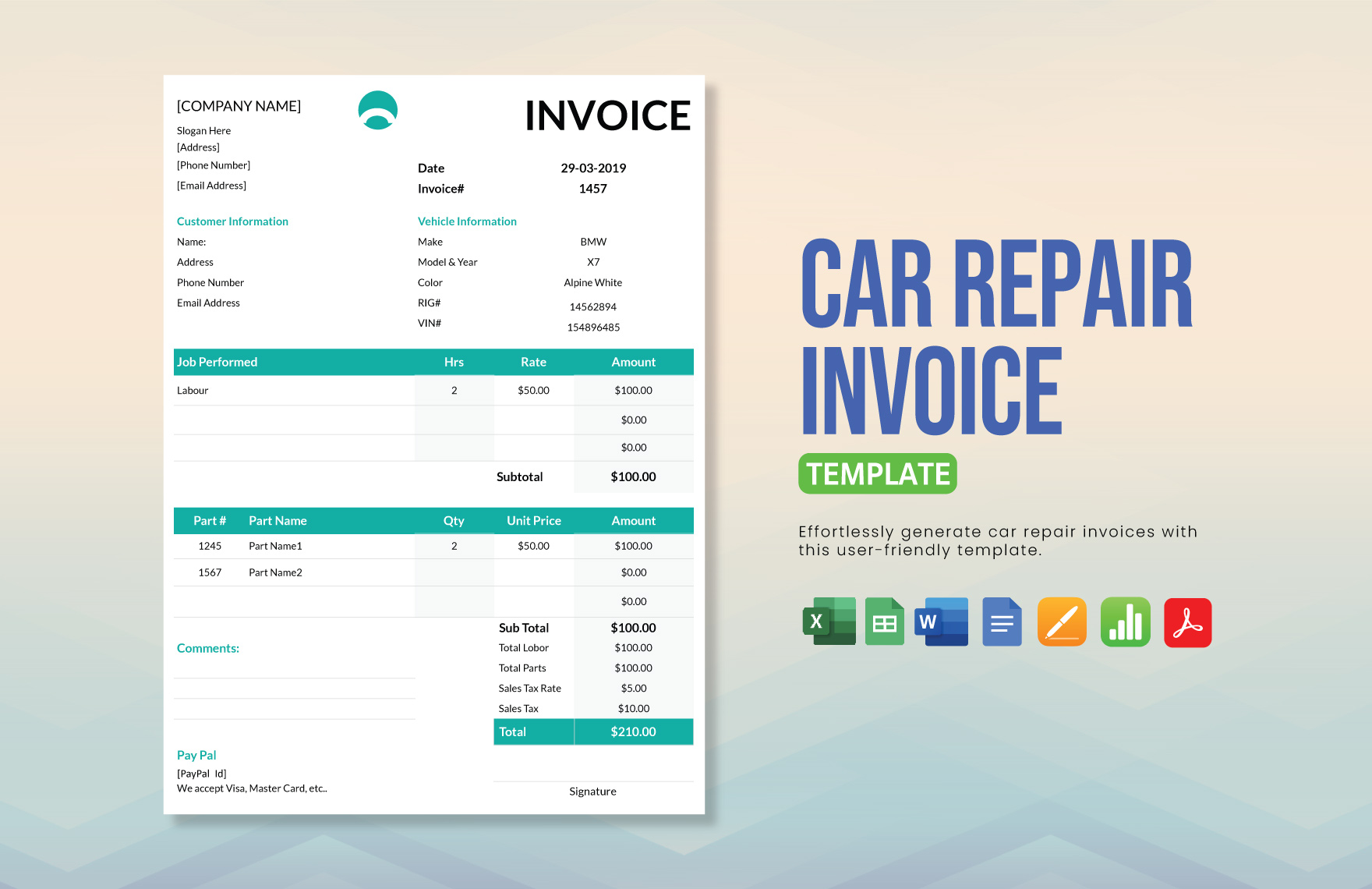Click the Total $210.00 amount

[x=633, y=731]
